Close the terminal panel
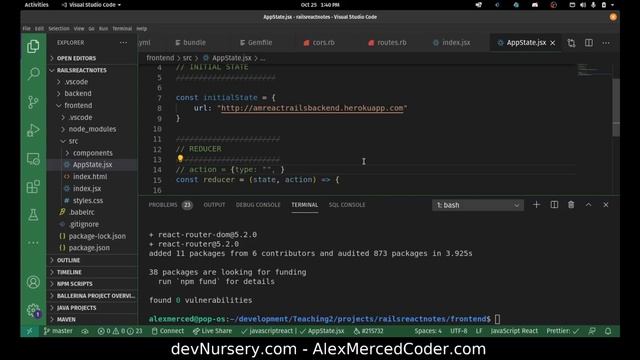 click(x=606, y=204)
